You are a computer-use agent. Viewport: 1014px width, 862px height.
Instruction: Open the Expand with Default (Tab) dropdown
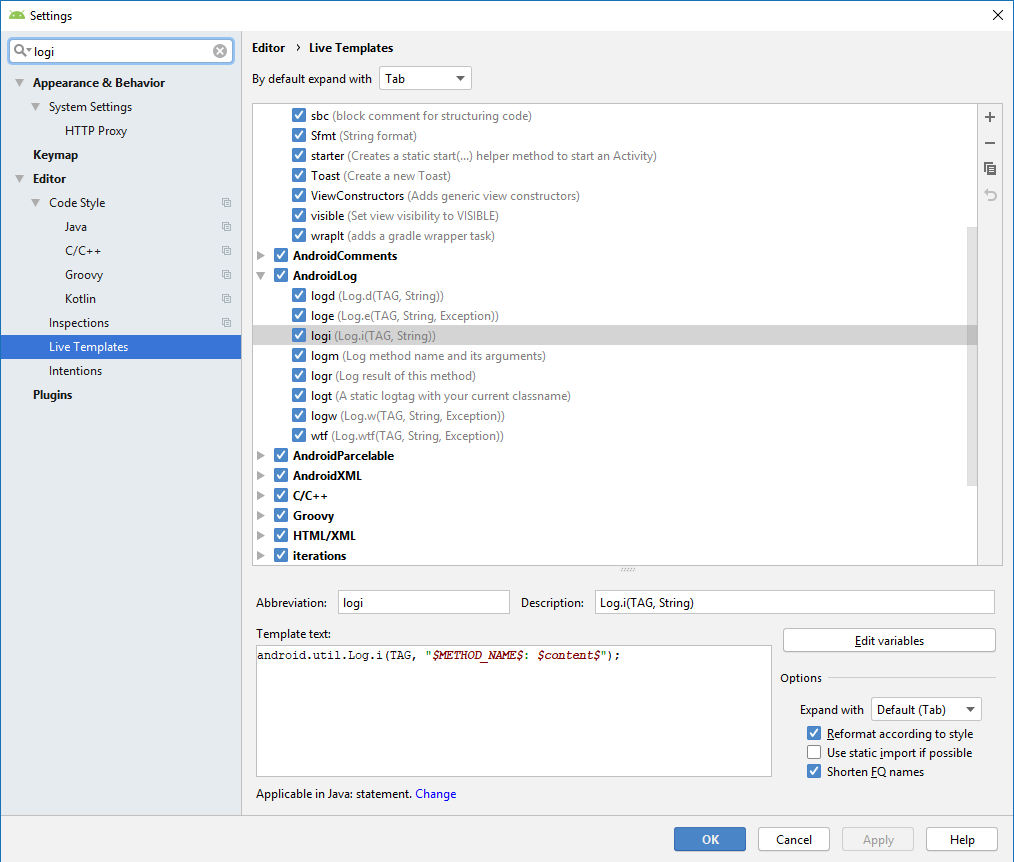click(x=926, y=709)
